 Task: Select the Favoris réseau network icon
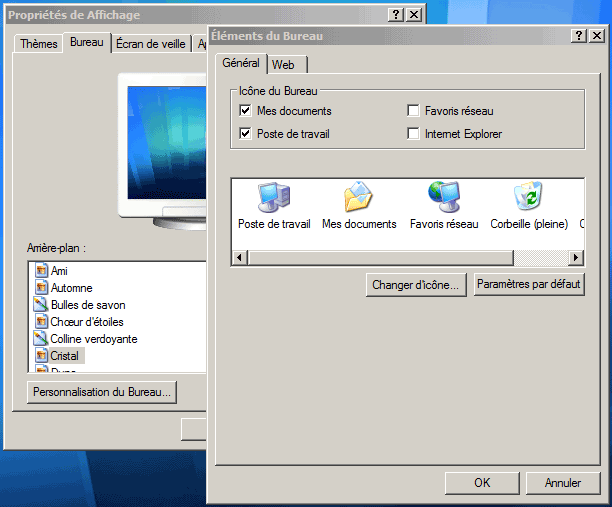(x=444, y=197)
